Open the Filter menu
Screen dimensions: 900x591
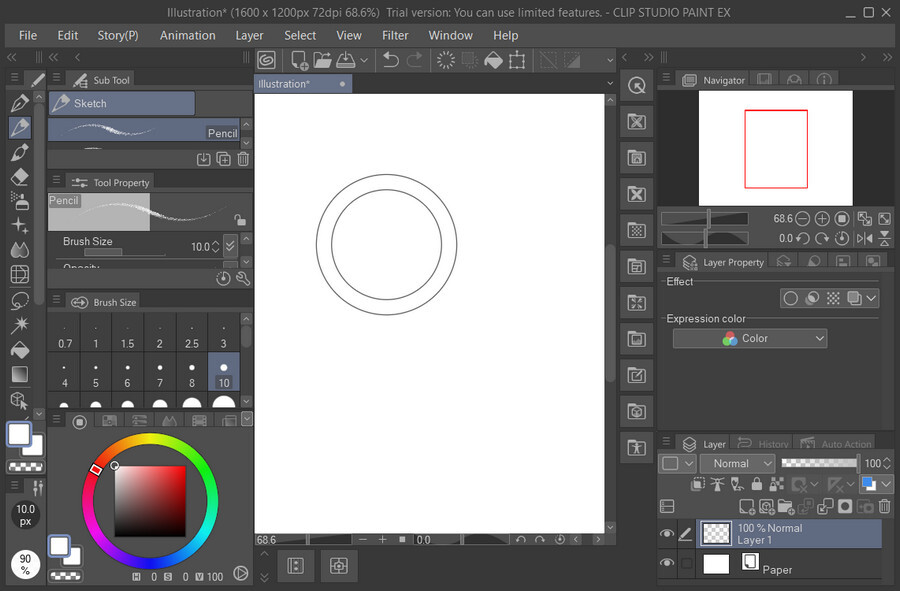click(x=395, y=36)
